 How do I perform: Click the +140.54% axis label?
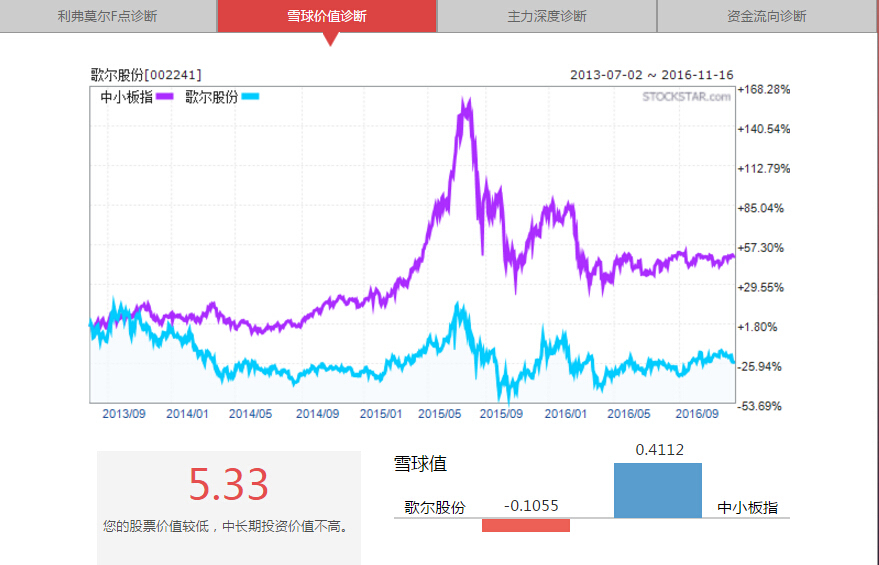coord(764,129)
